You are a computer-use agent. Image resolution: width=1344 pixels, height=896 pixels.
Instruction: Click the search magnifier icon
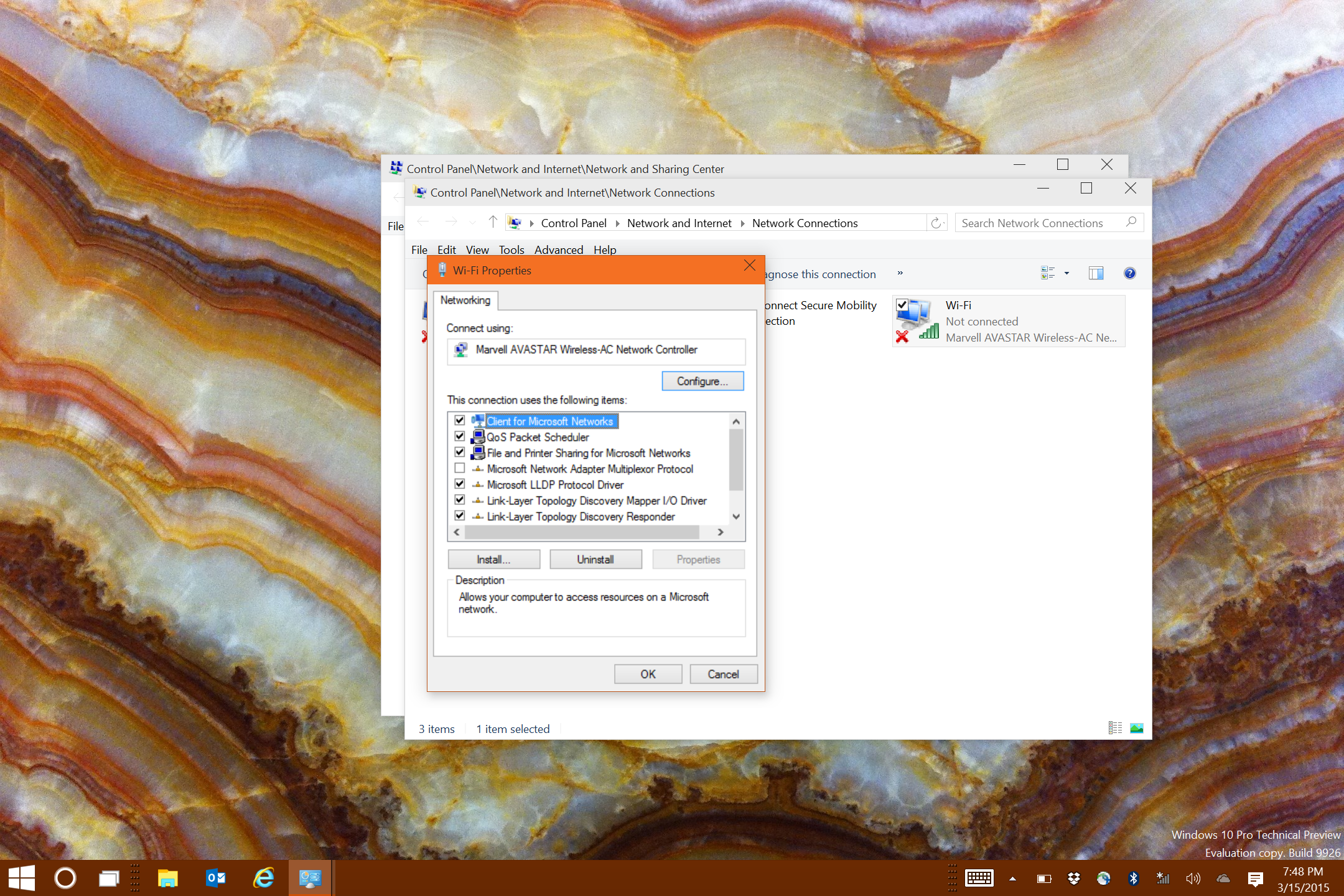coord(1131,222)
